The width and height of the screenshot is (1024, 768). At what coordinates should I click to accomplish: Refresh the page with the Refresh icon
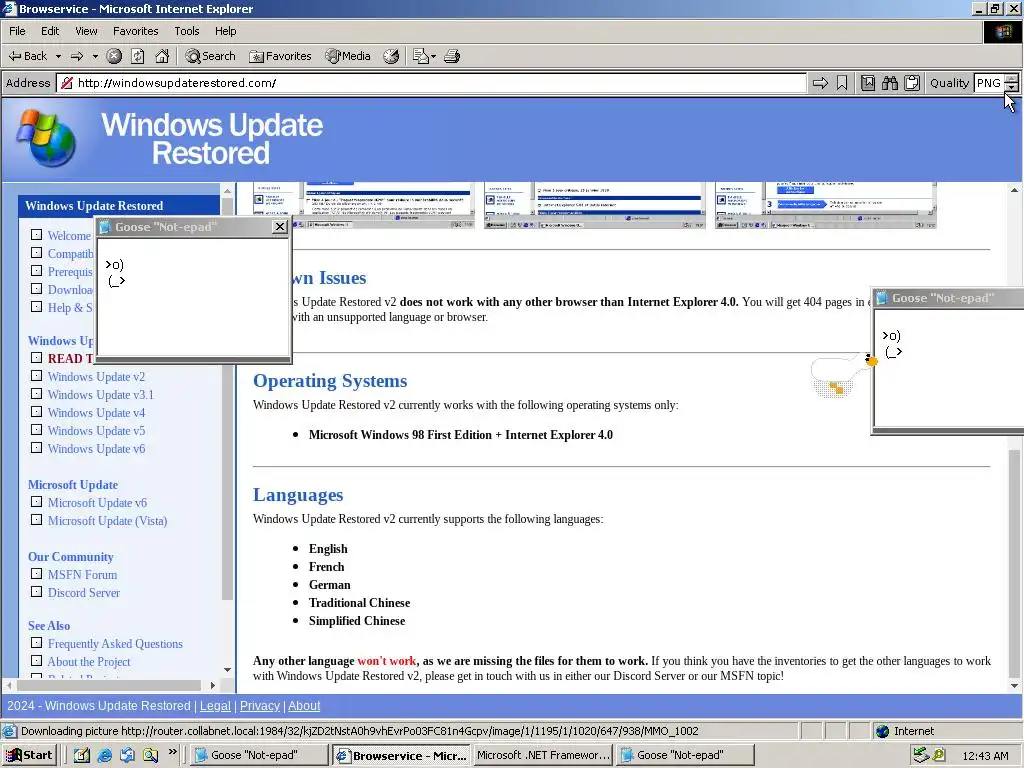point(138,56)
